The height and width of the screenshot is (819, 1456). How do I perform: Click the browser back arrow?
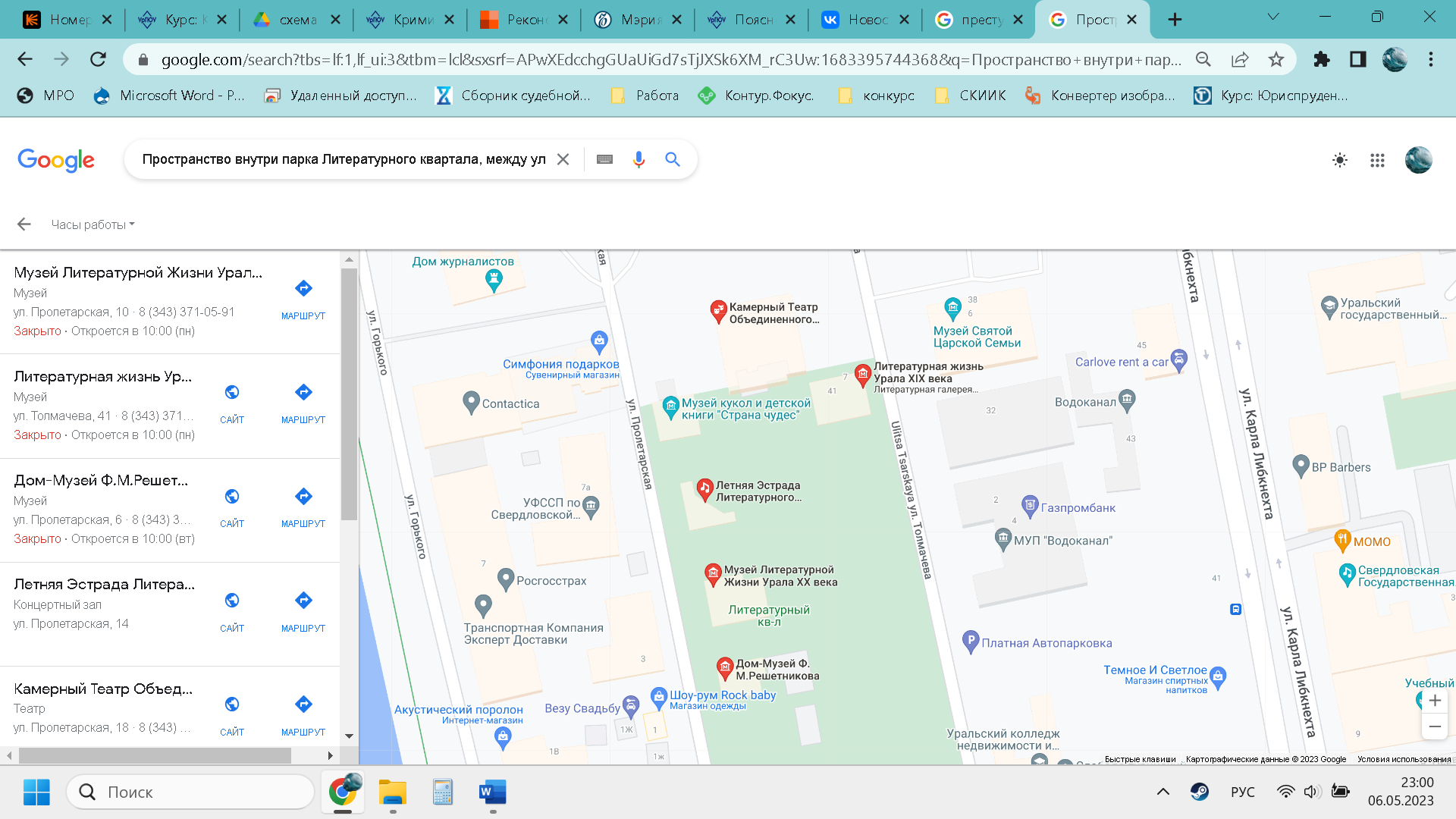(25, 59)
